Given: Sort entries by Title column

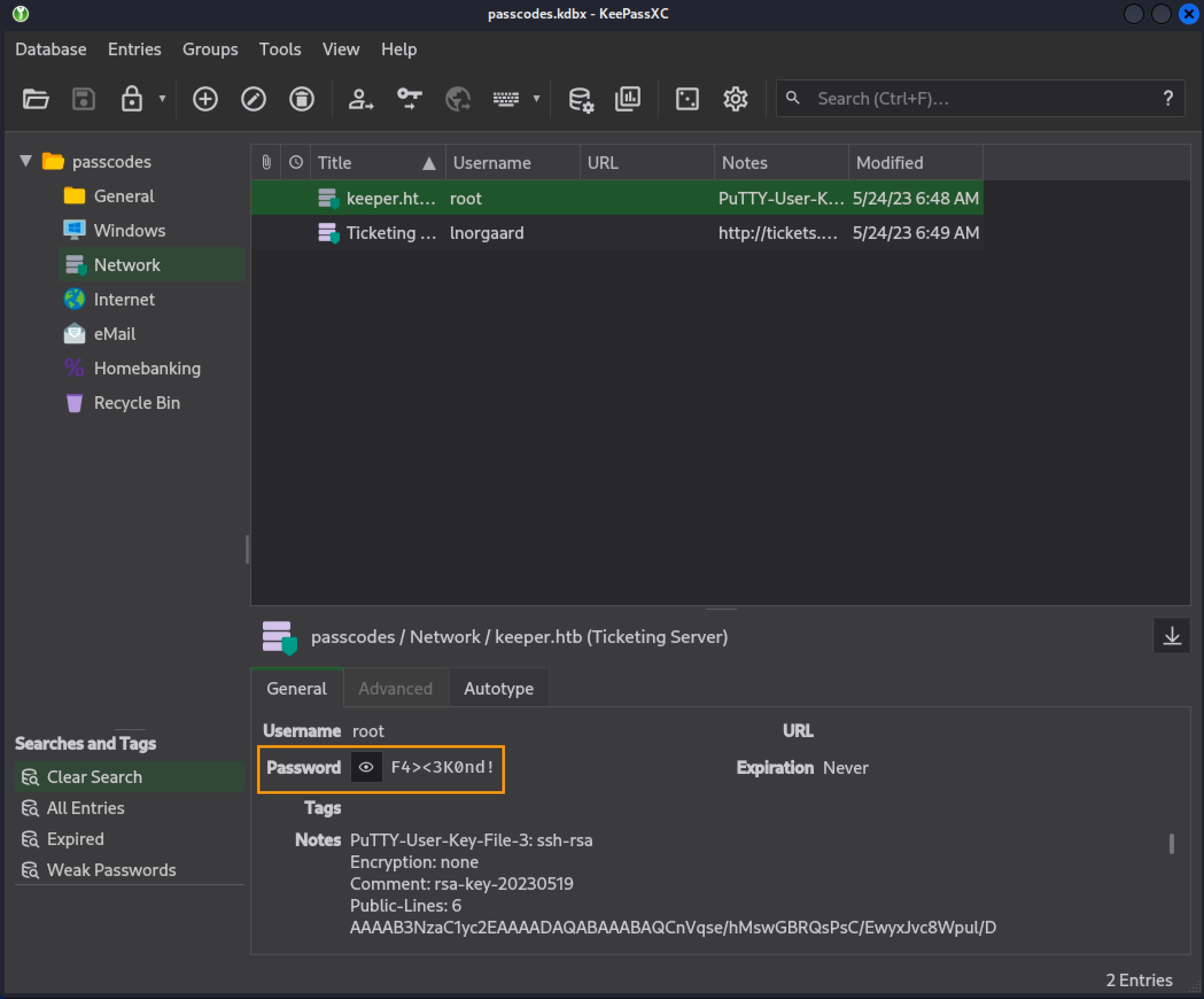Looking at the screenshot, I should pyautogui.click(x=377, y=162).
